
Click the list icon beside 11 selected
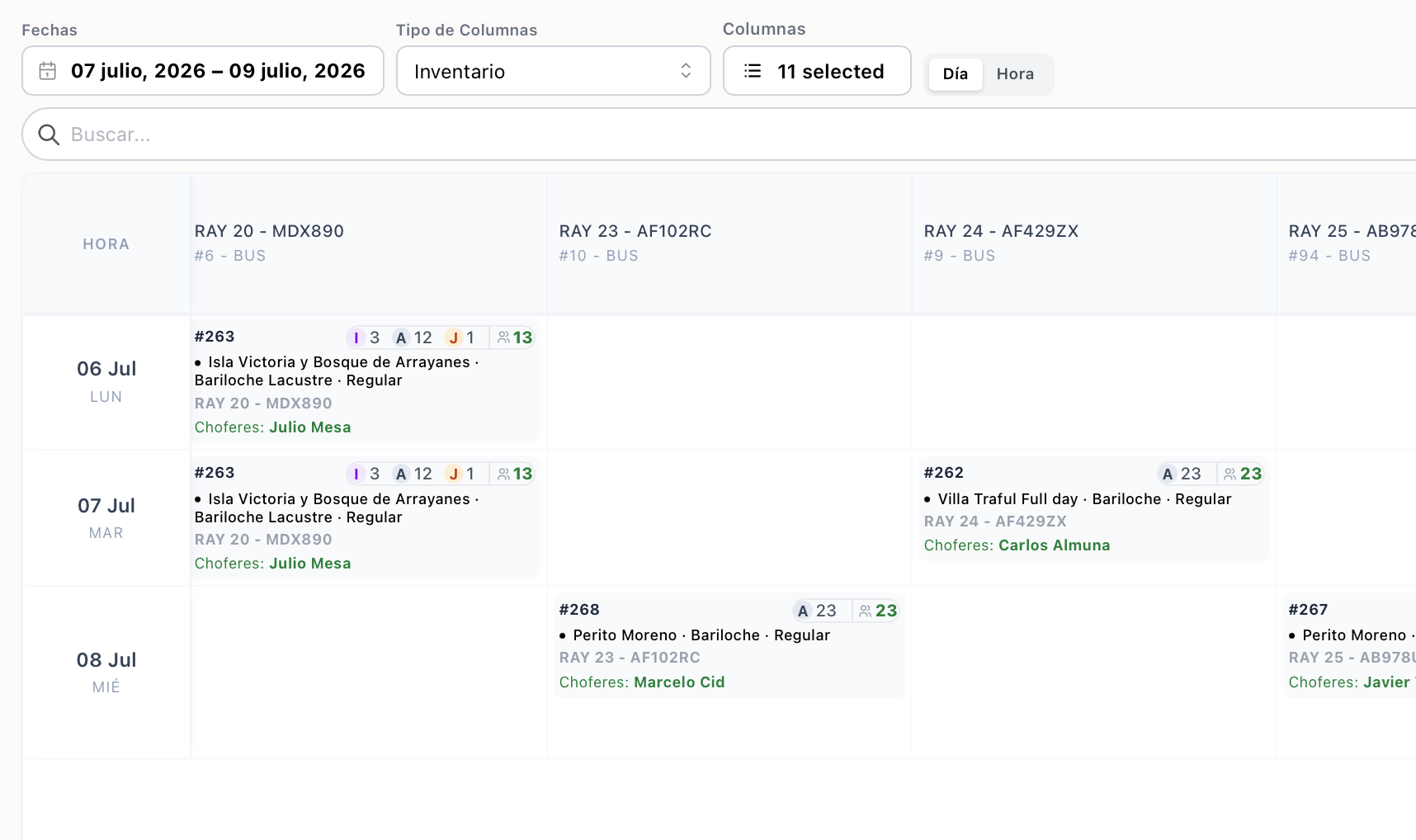pyautogui.click(x=753, y=71)
